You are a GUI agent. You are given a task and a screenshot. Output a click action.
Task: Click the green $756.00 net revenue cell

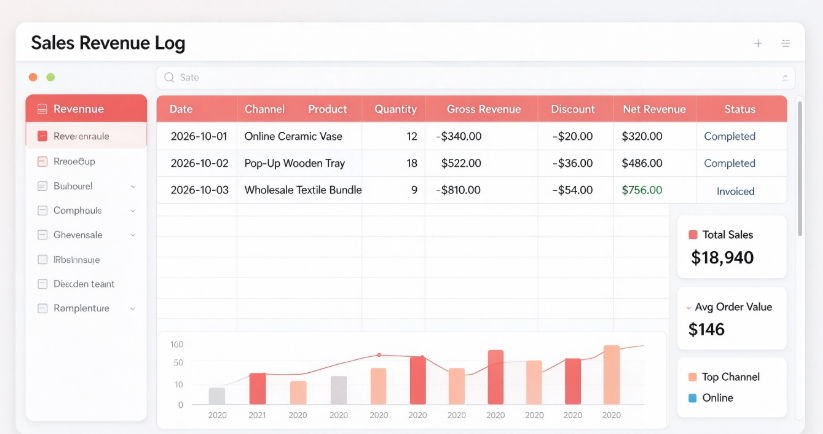pos(642,190)
